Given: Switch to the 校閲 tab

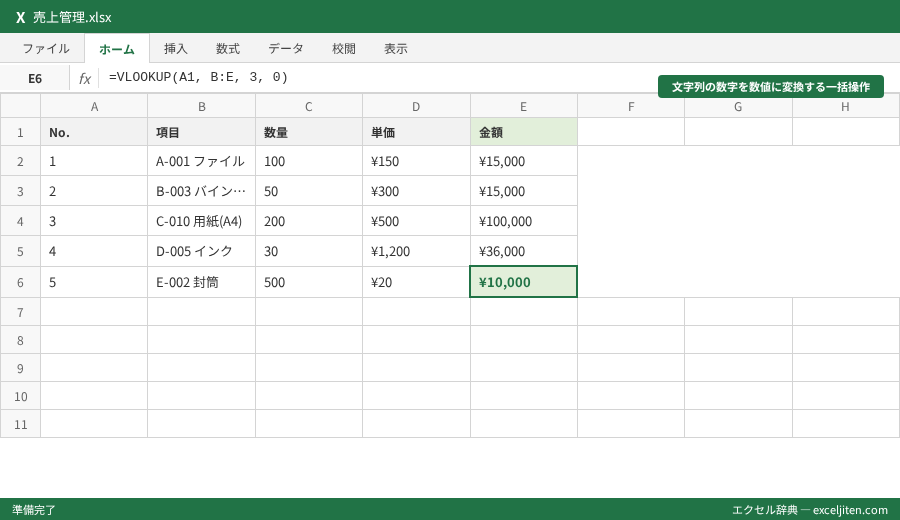Looking at the screenshot, I should (344, 49).
